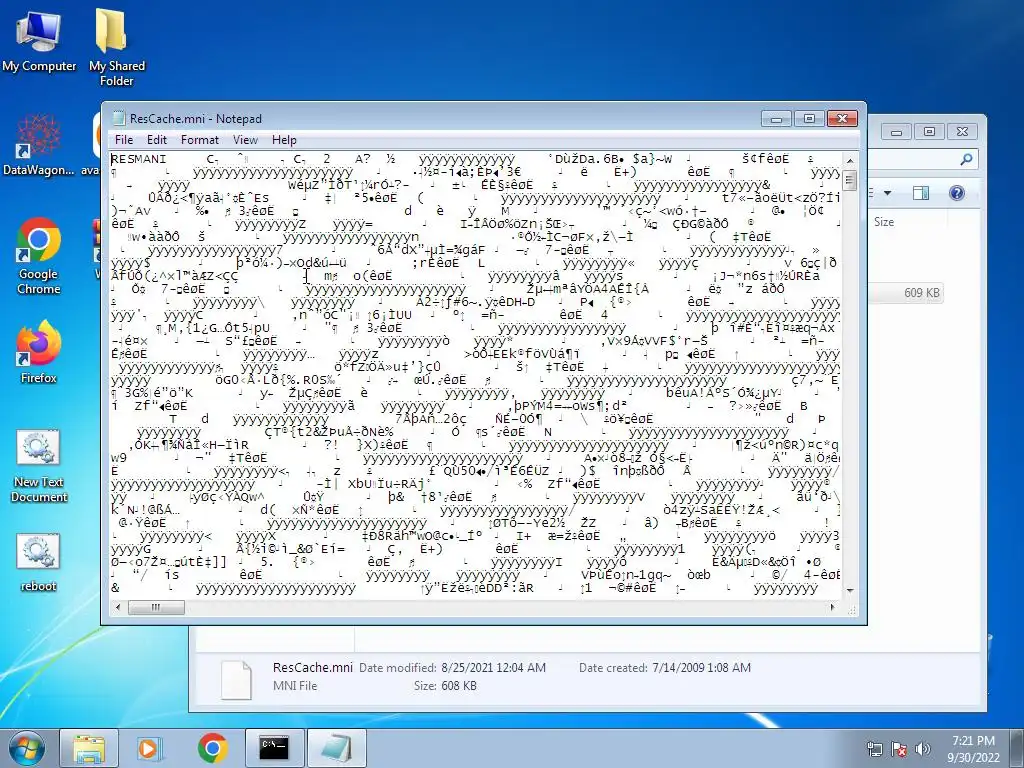Click the network tray icon

click(875, 749)
